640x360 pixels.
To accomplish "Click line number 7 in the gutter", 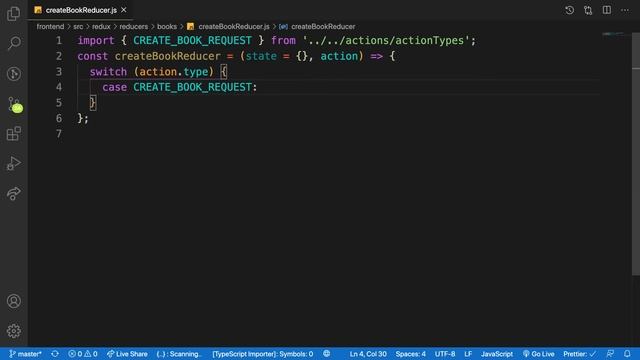I will (x=59, y=133).
